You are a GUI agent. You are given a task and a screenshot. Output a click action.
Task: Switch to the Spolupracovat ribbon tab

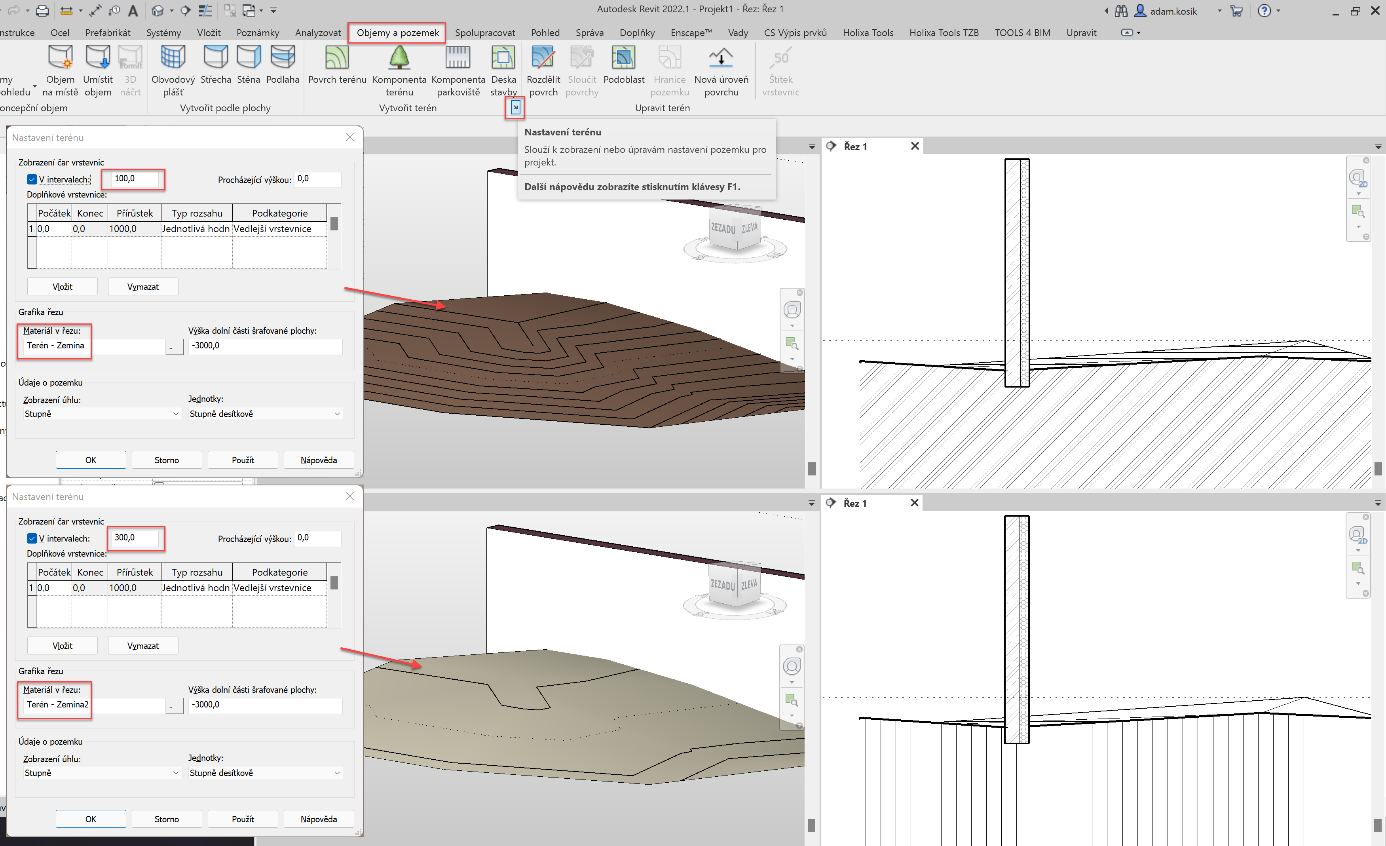point(485,32)
